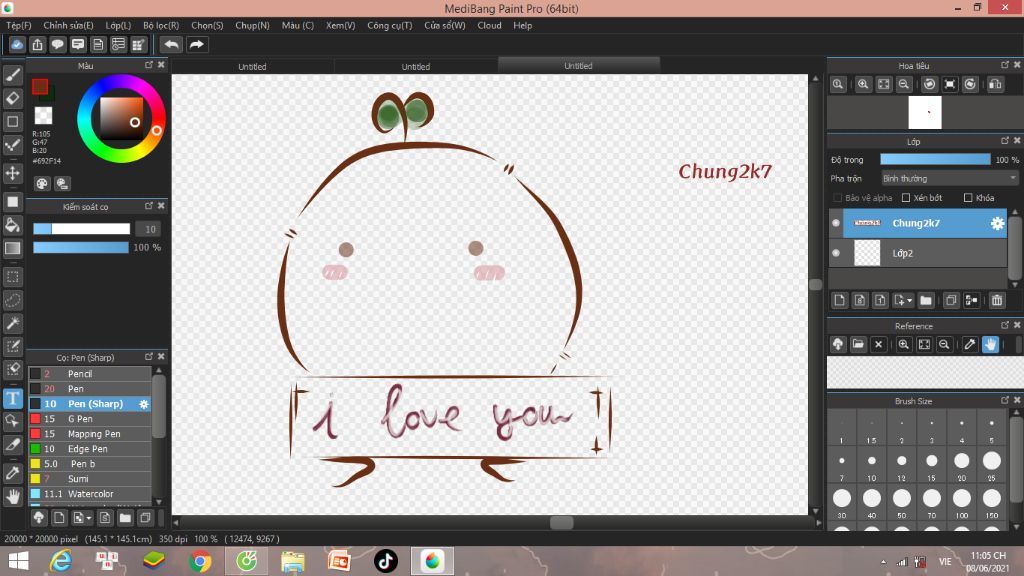Image resolution: width=1024 pixels, height=576 pixels.
Task: Open a reference image file
Action: pos(858,344)
